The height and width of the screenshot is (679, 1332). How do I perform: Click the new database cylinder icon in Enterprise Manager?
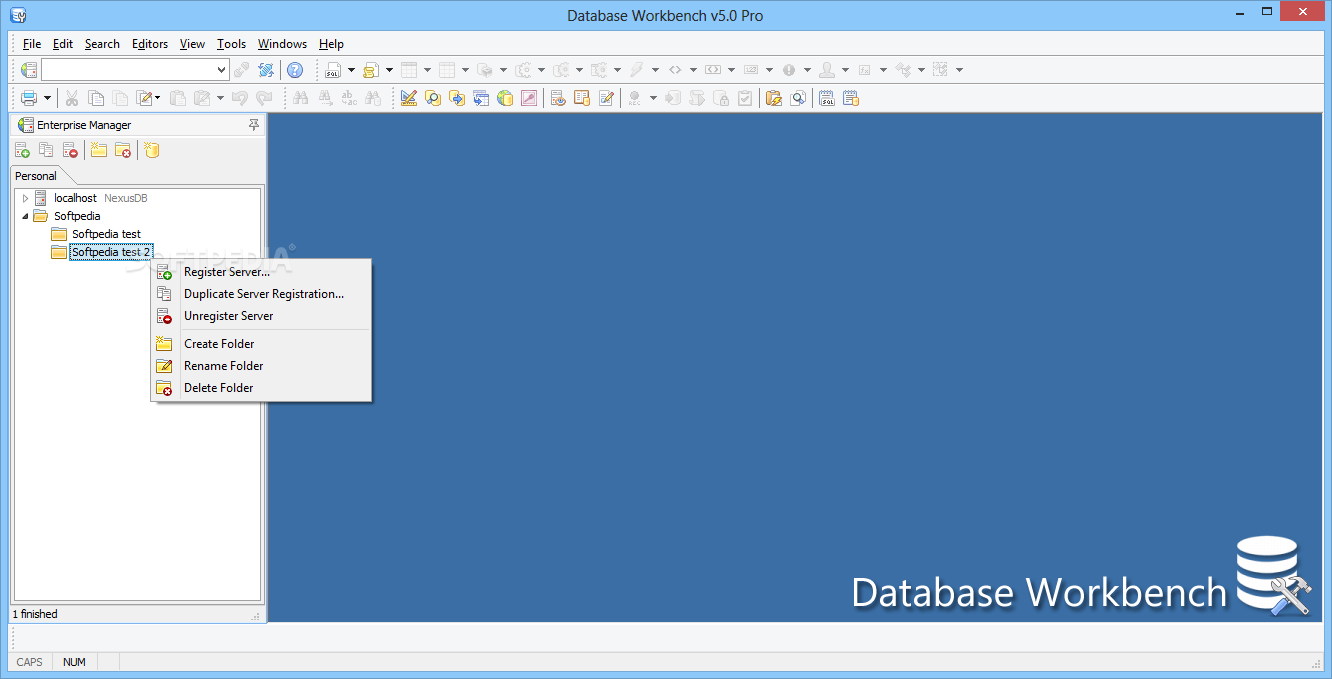coord(152,150)
